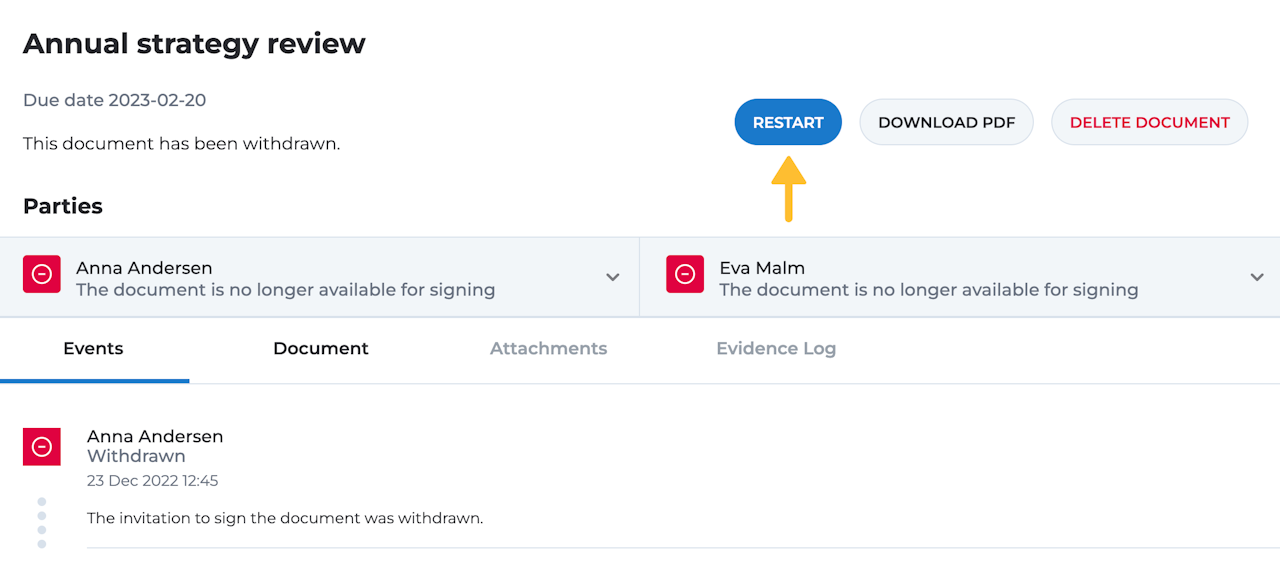Click the red Withdrawn event icon in Events
The width and height of the screenshot is (1280, 562).
tap(42, 447)
